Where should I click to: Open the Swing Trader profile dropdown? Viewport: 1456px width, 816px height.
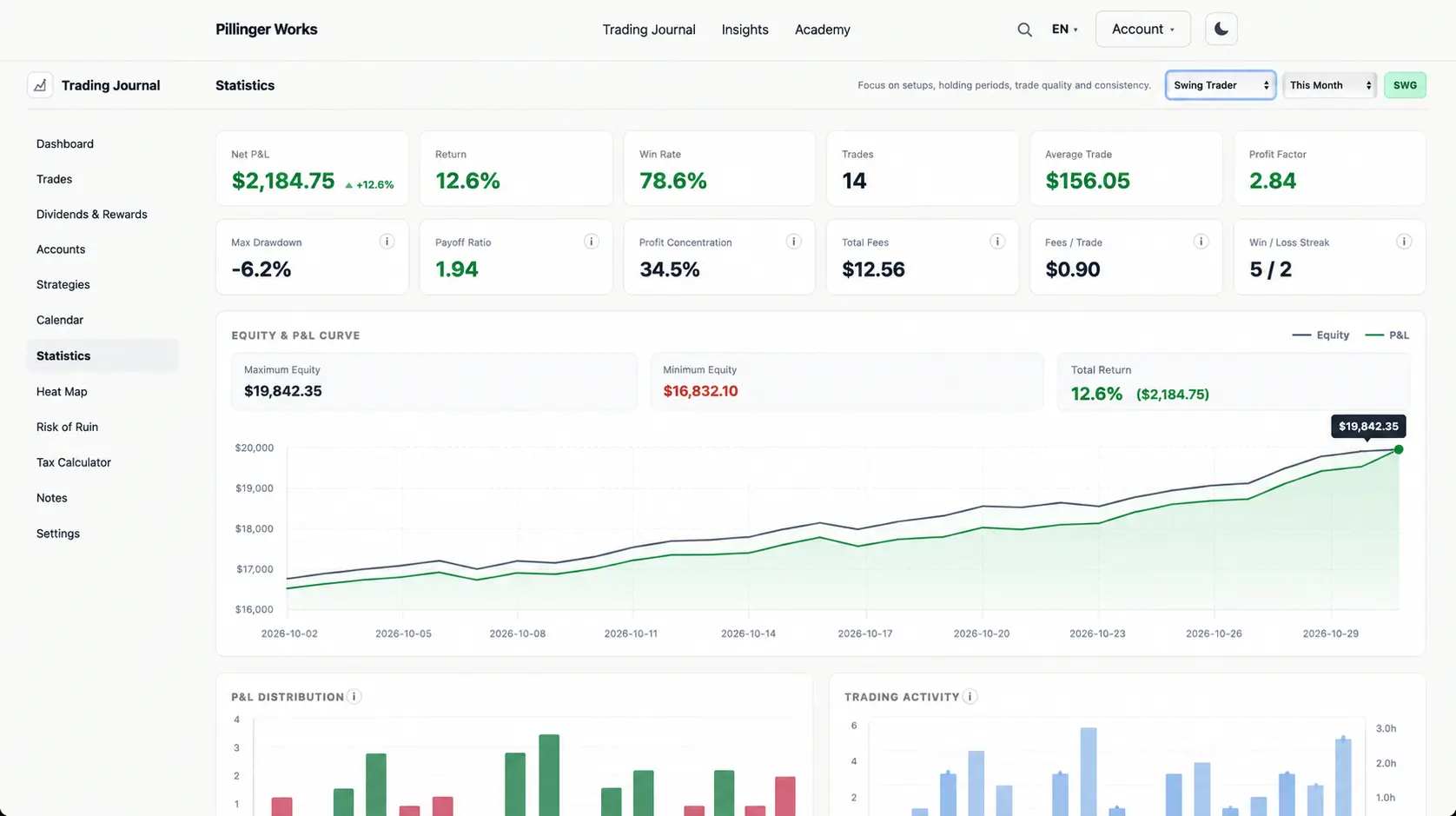pyautogui.click(x=1221, y=85)
